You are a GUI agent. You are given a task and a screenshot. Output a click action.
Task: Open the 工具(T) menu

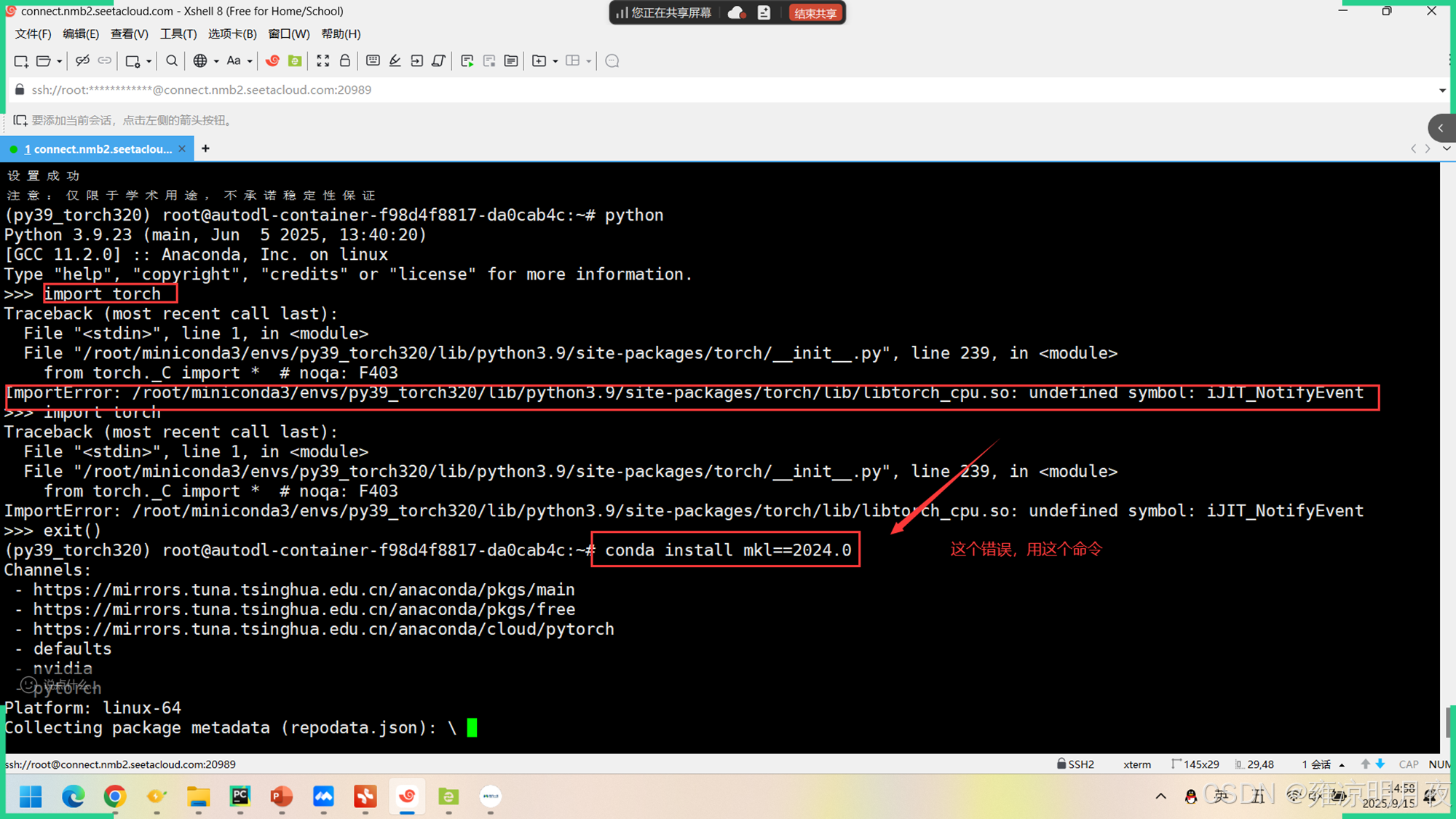coord(178,34)
